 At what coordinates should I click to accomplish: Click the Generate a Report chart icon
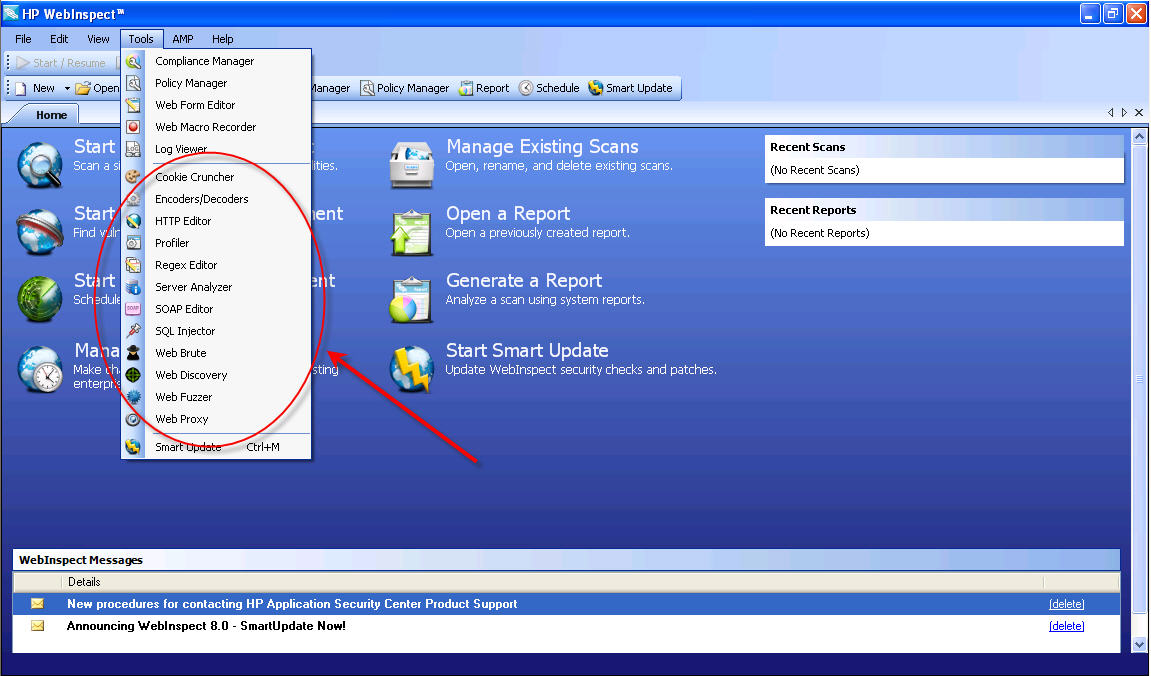coord(412,299)
